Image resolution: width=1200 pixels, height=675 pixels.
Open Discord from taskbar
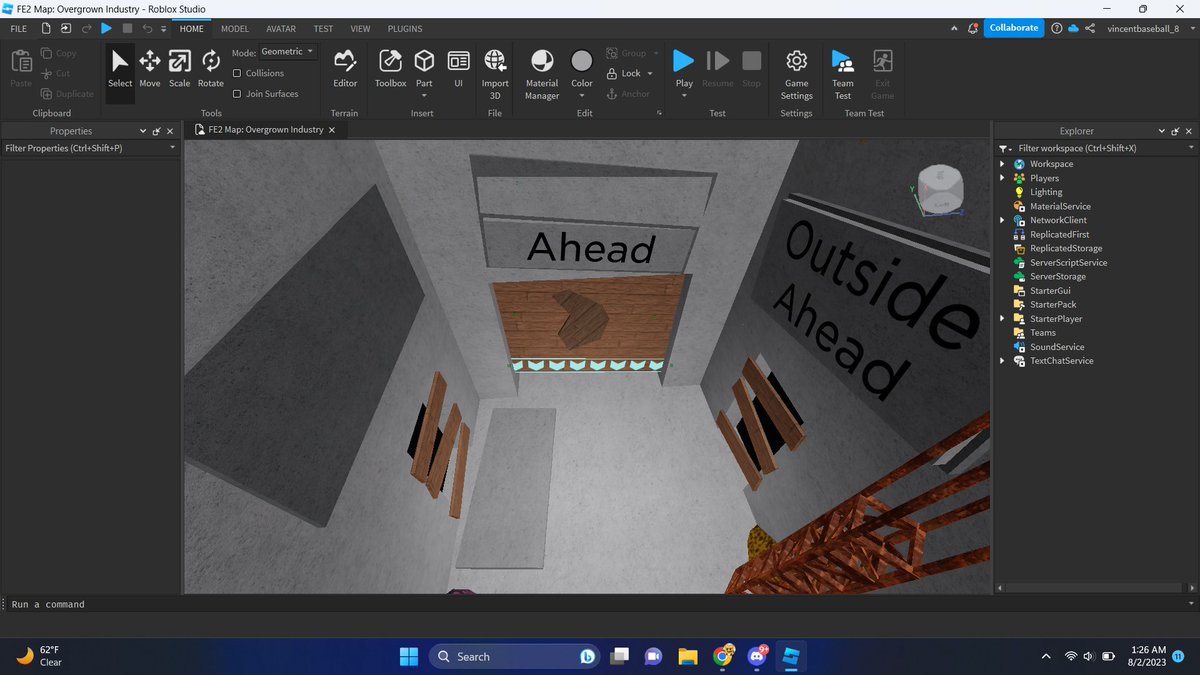click(757, 656)
